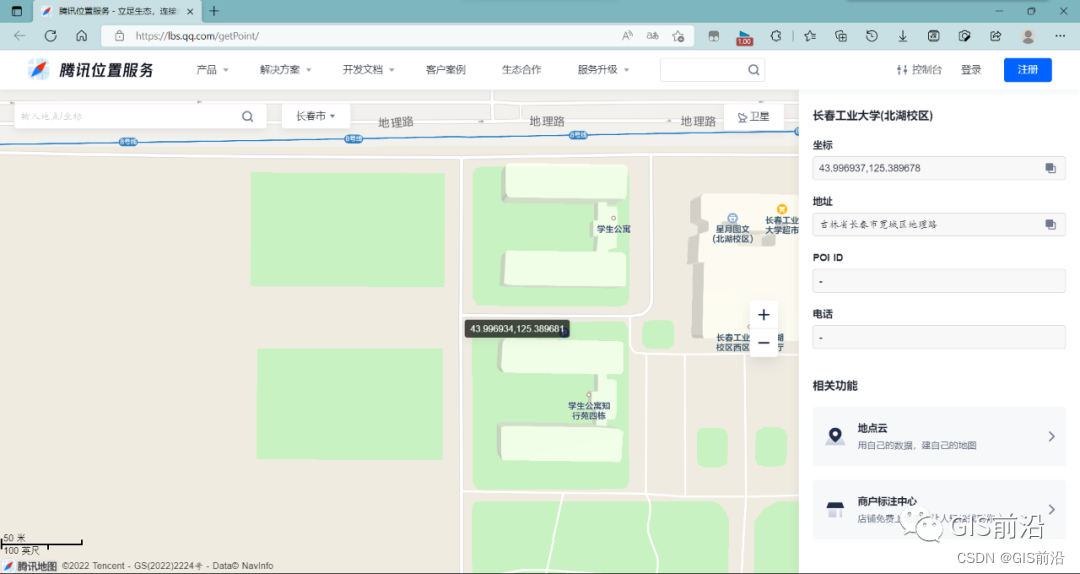Copy the address field value
1080x574 pixels.
coord(1050,224)
